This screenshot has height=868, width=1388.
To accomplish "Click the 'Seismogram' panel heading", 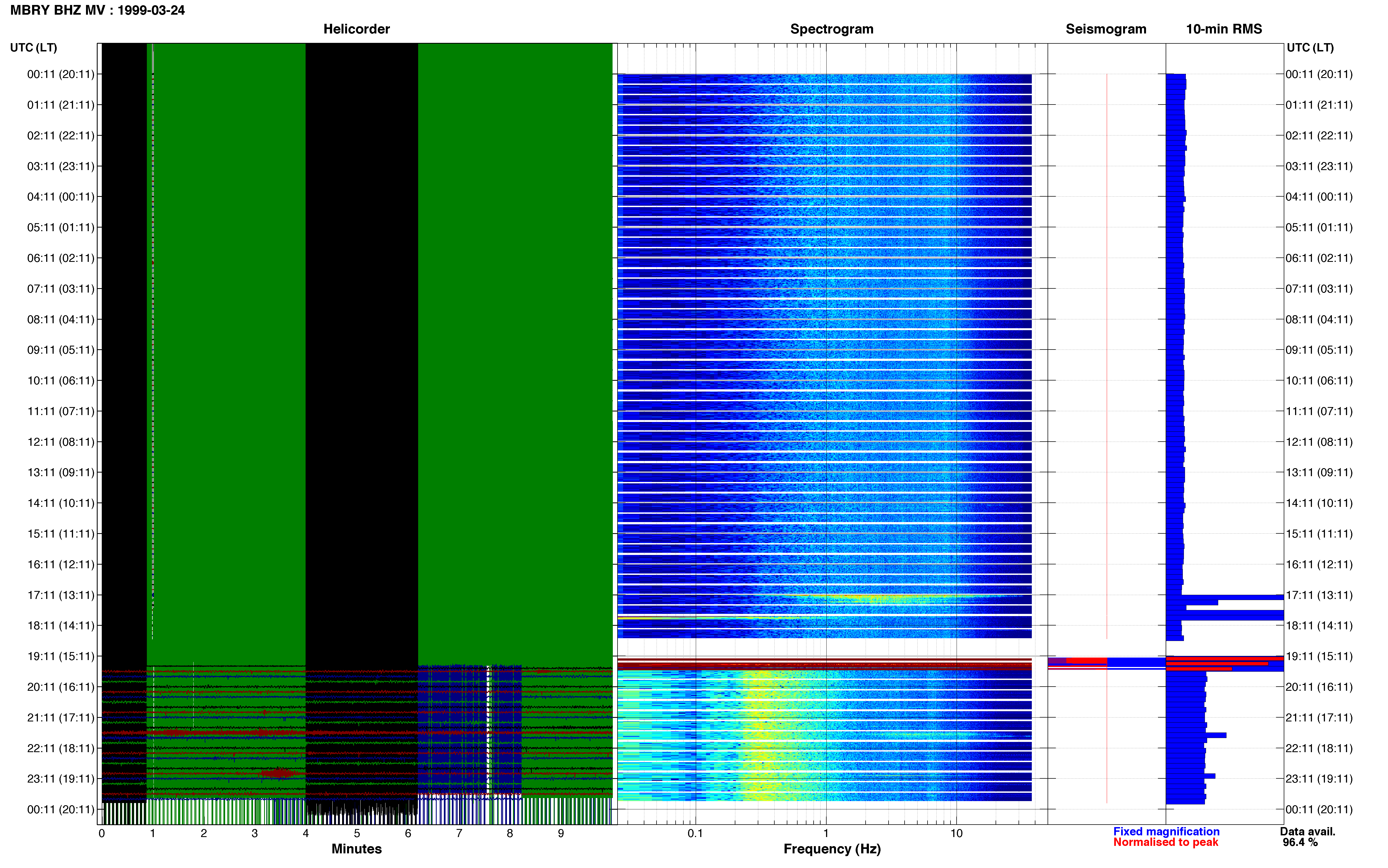I will 1106,29.
